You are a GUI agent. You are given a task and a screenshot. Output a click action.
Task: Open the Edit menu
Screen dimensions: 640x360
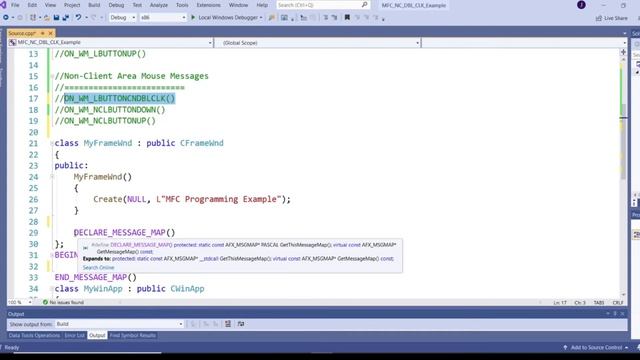click(x=32, y=5)
